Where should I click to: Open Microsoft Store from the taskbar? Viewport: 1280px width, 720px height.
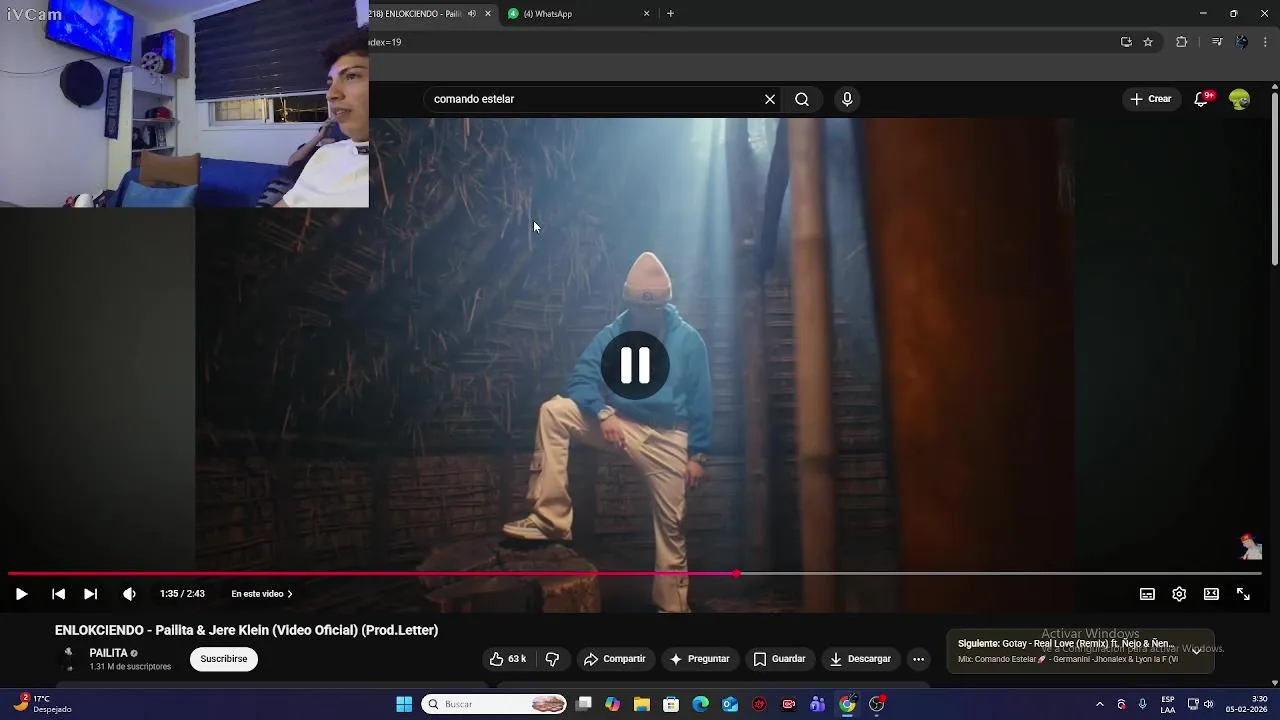pyautogui.click(x=671, y=705)
